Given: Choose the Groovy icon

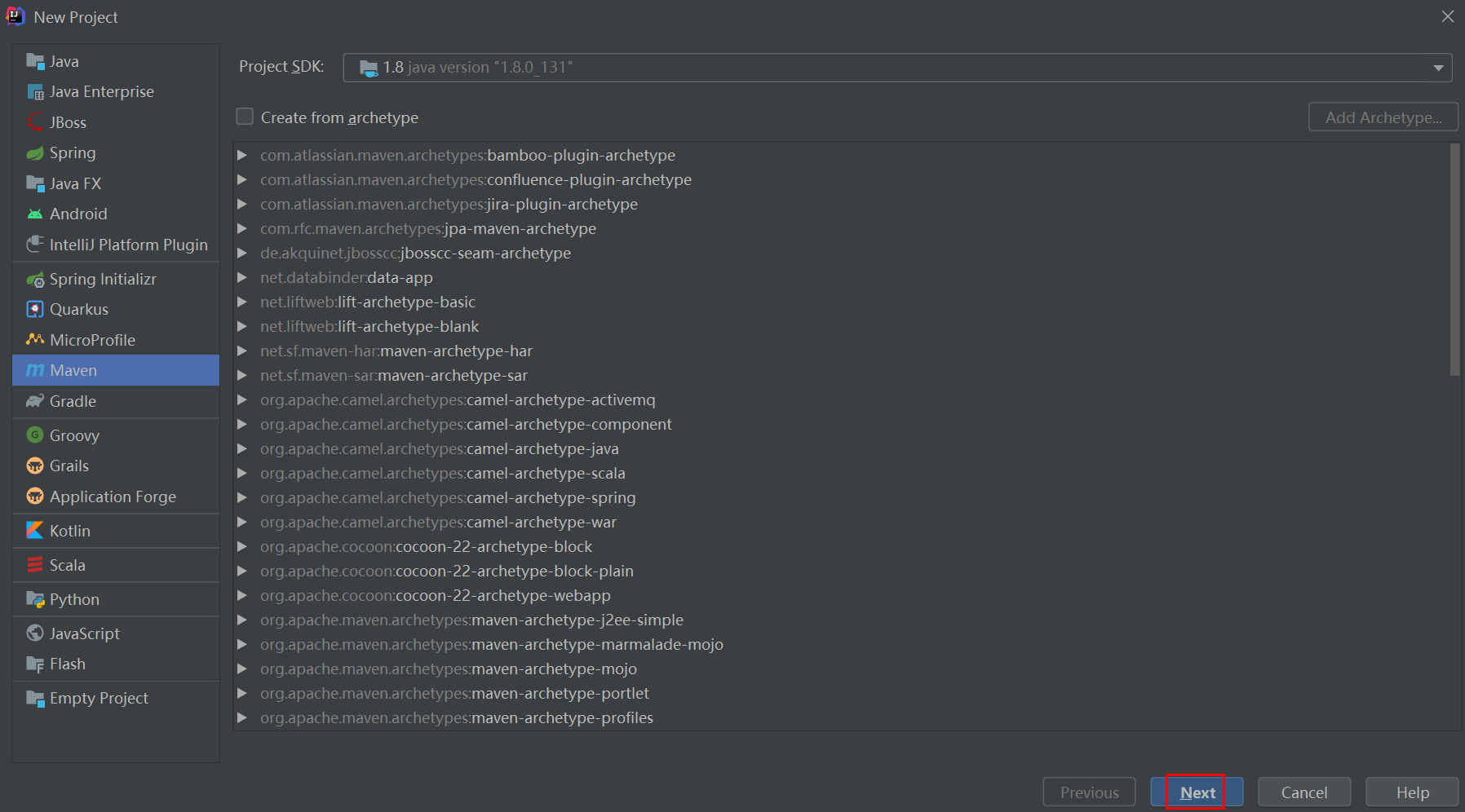Looking at the screenshot, I should click(35, 435).
